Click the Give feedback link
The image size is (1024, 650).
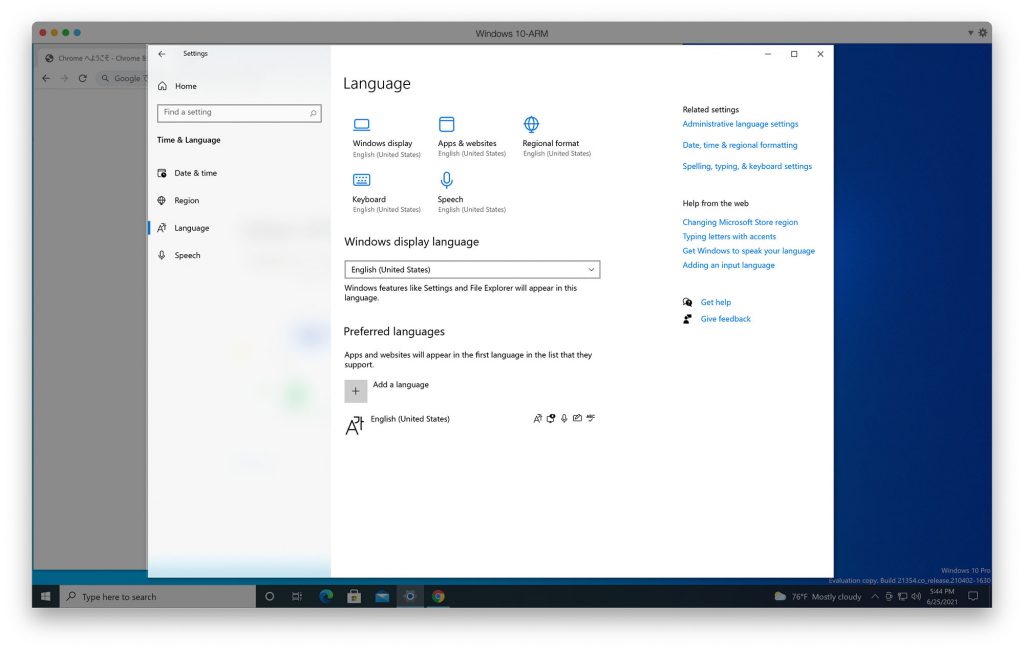click(x=726, y=319)
